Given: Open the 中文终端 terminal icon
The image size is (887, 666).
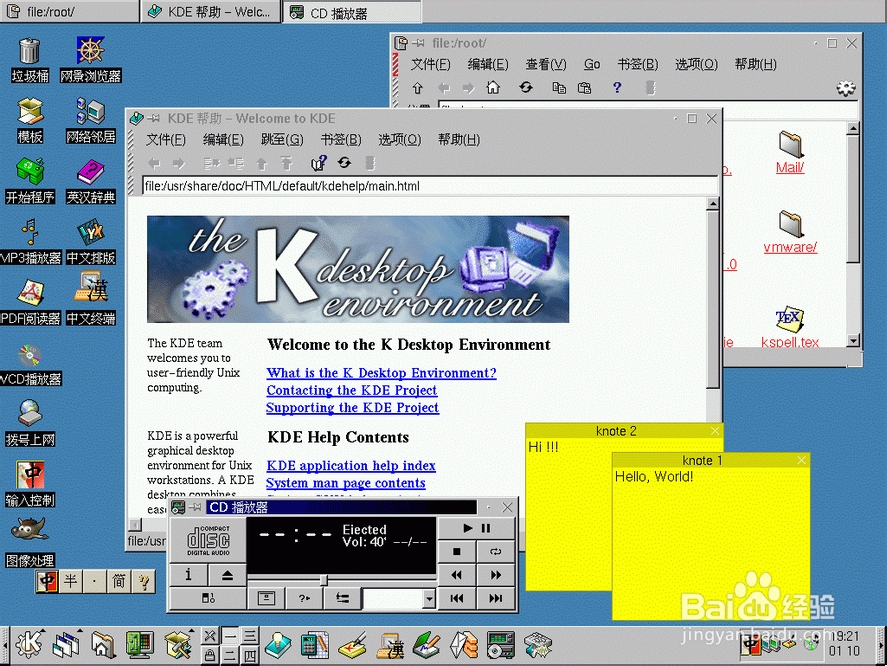Looking at the screenshot, I should (x=91, y=298).
